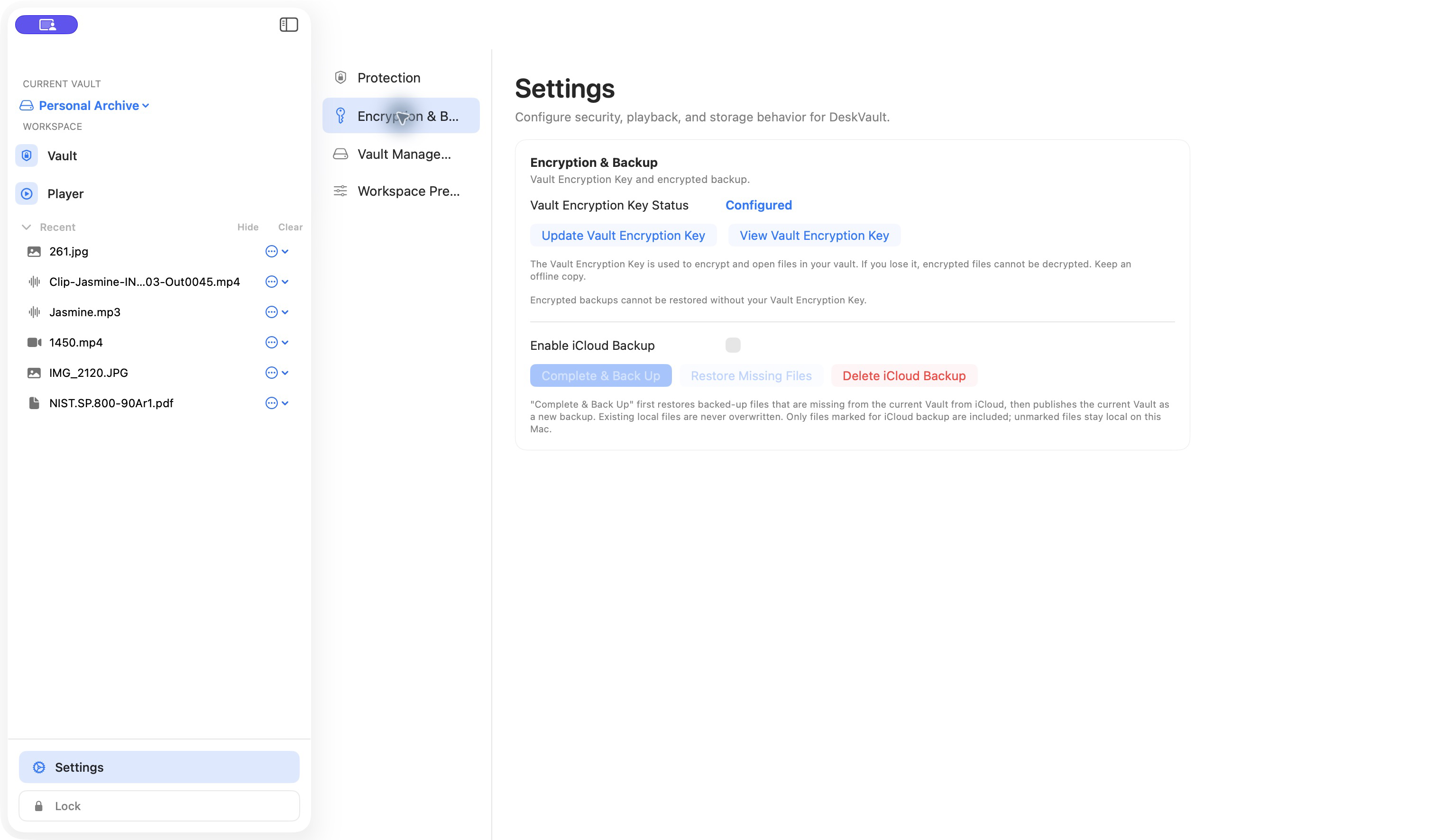Click Restore Missing Files button
1434x840 pixels.
[x=751, y=375]
